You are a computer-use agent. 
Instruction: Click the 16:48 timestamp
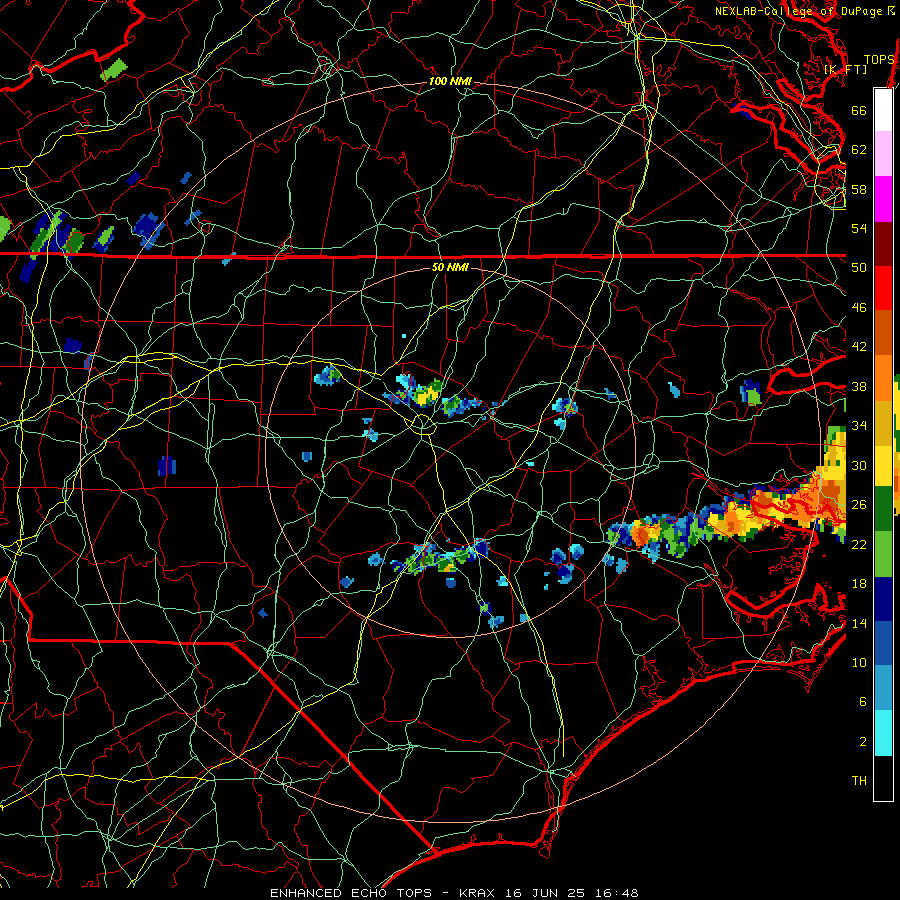tap(616, 893)
